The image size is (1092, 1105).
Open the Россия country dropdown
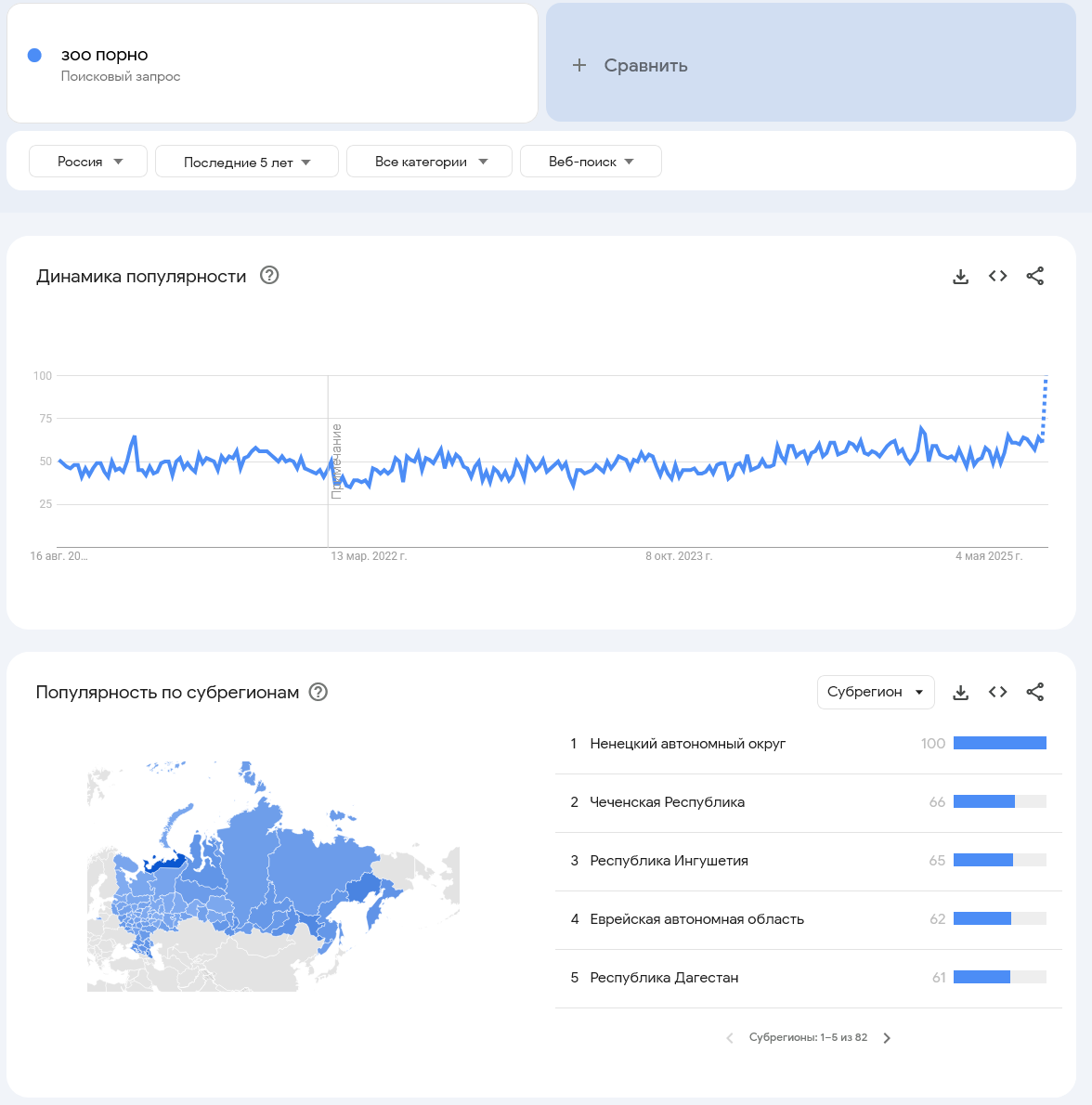[x=88, y=162]
